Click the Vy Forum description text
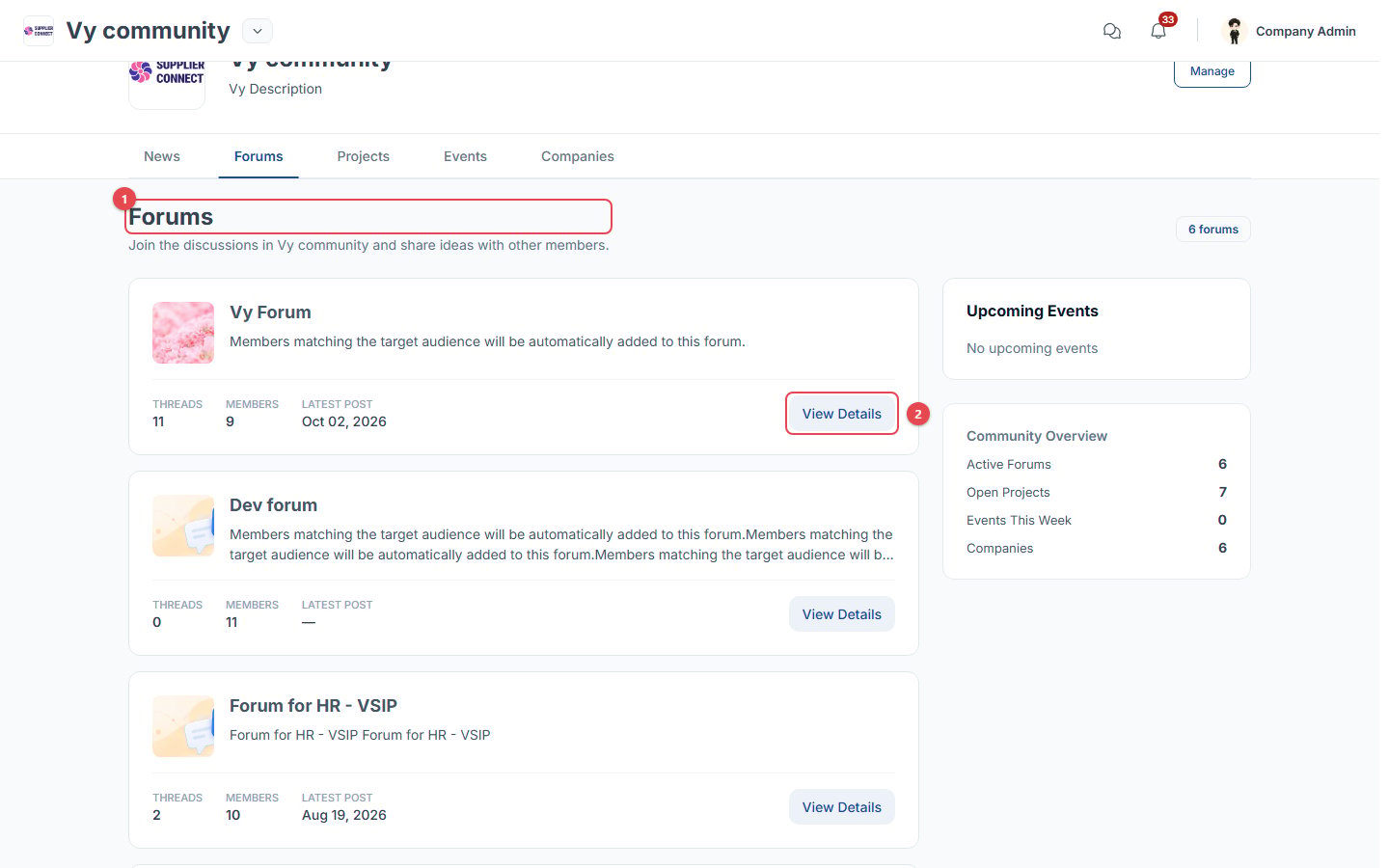This screenshot has height=868, width=1389. [x=487, y=341]
